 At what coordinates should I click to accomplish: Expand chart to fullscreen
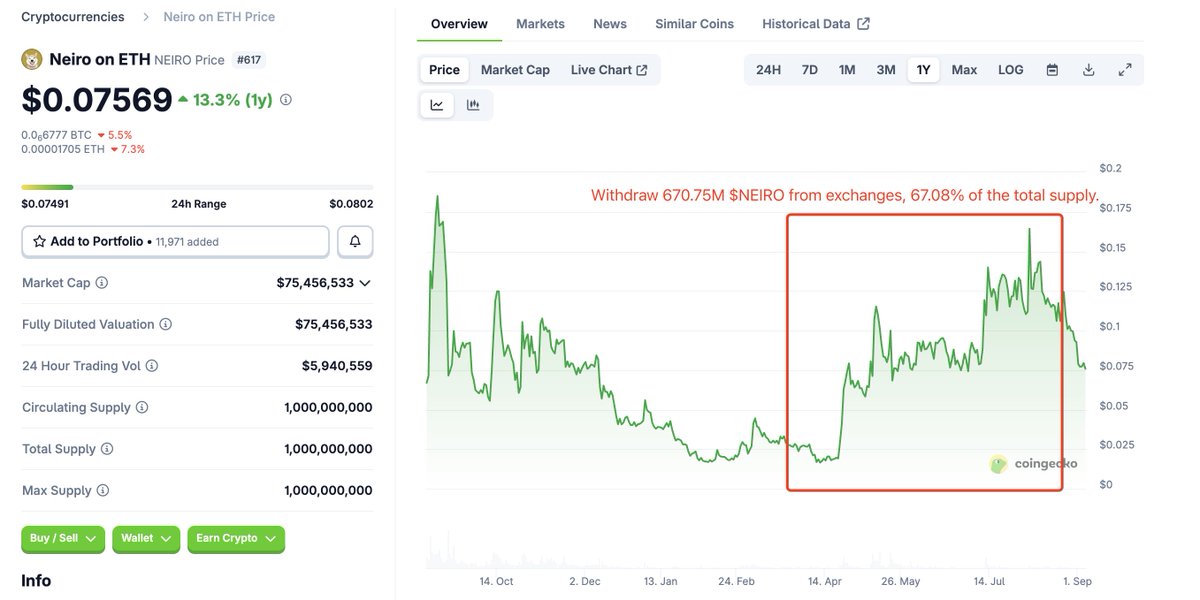click(x=1125, y=70)
